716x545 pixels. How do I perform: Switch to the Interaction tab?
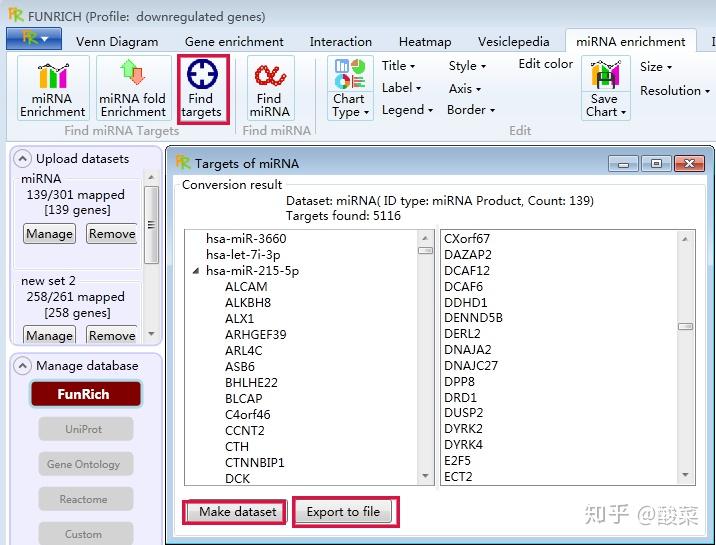click(340, 42)
